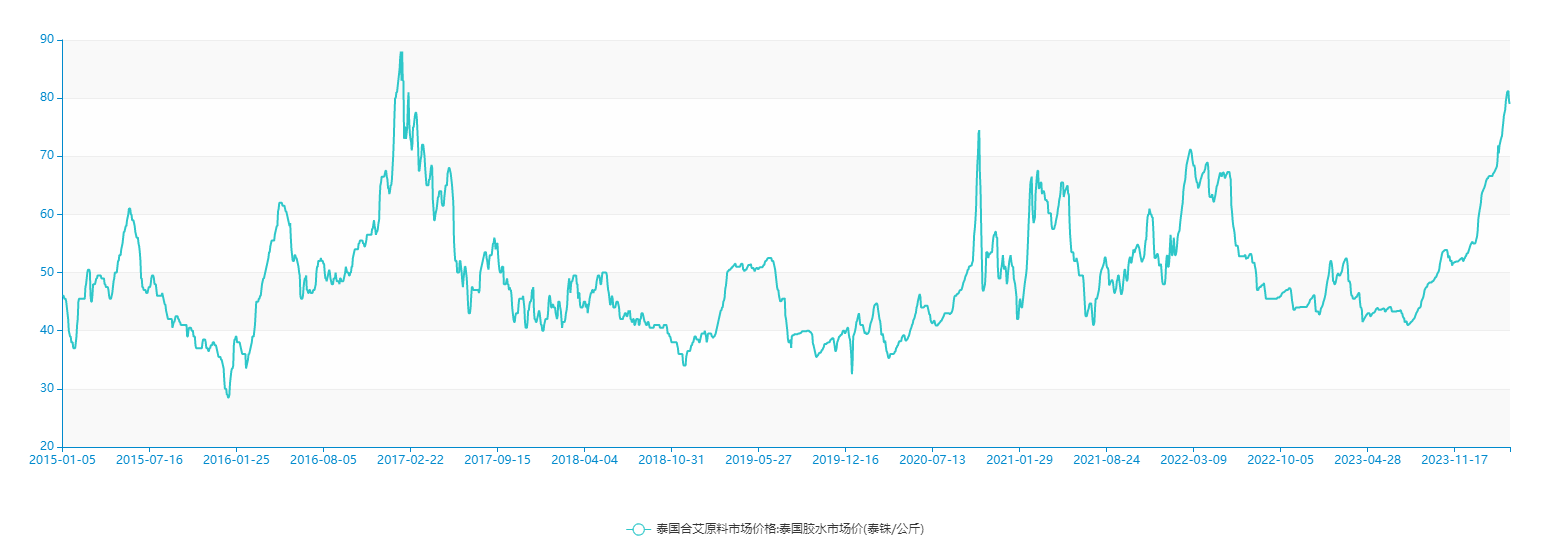Click the lowest trough of the line near 28
This screenshot has width=1550, height=547.
click(228, 397)
